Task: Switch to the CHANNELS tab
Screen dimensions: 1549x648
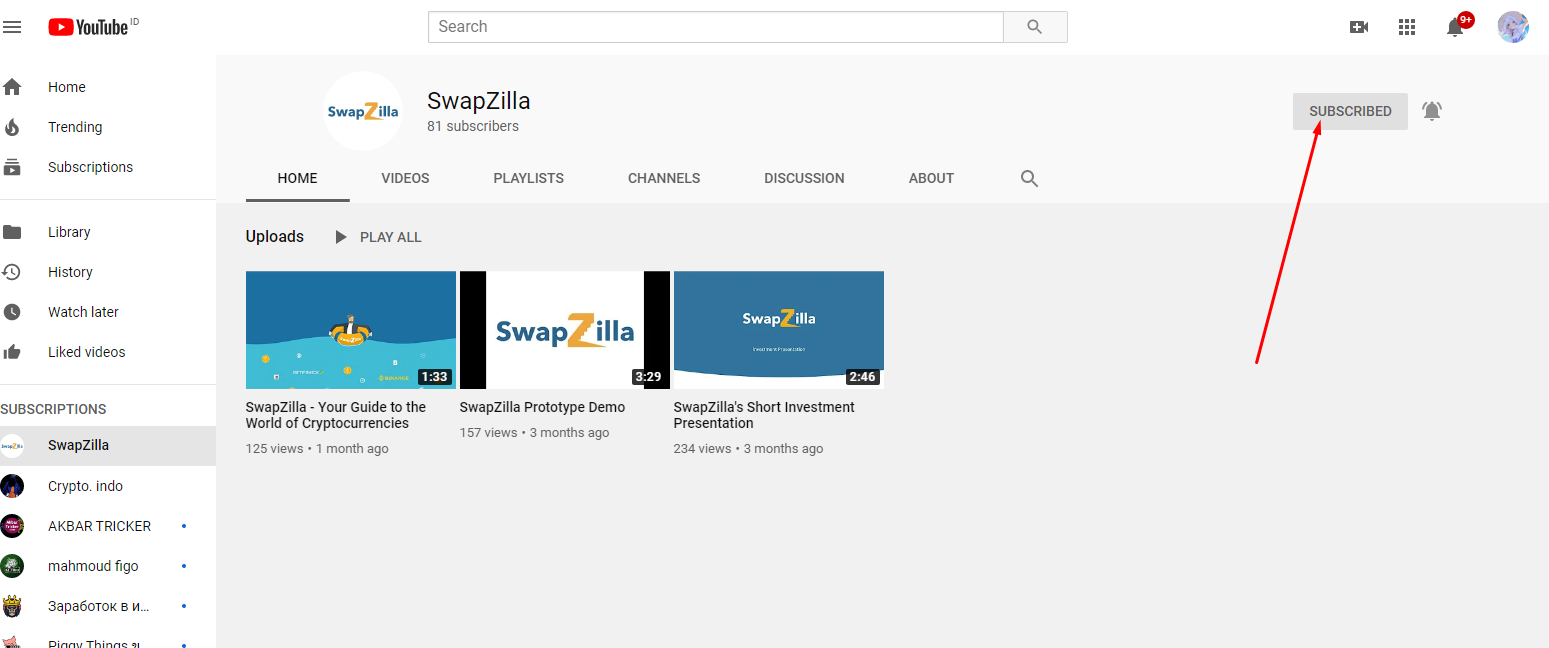Action: [x=664, y=178]
